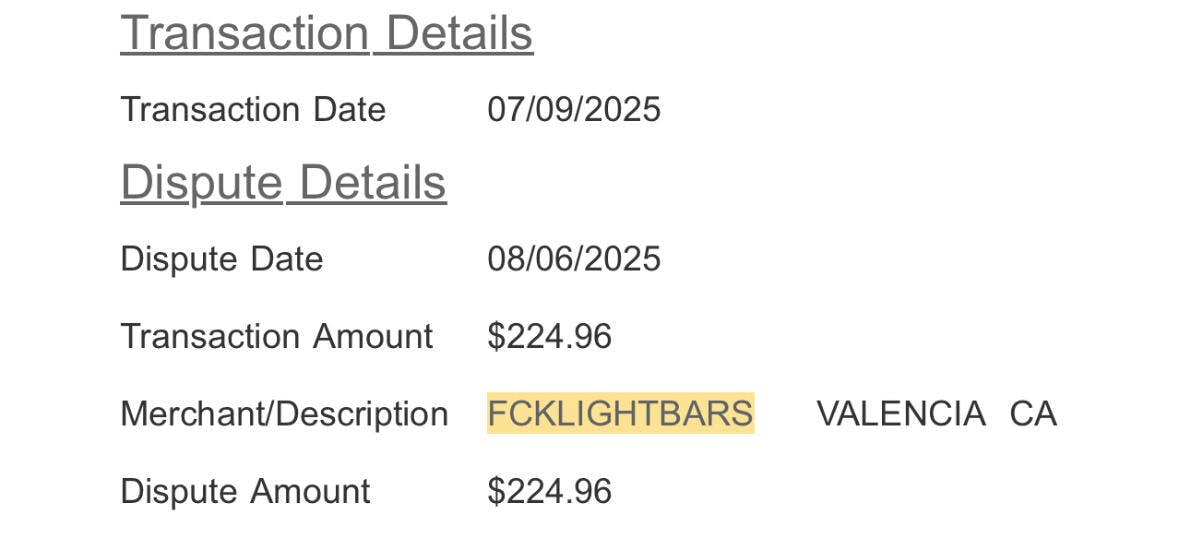Click "Details" in the Dispute Details heading
The width and height of the screenshot is (1179, 547).
coord(372,183)
